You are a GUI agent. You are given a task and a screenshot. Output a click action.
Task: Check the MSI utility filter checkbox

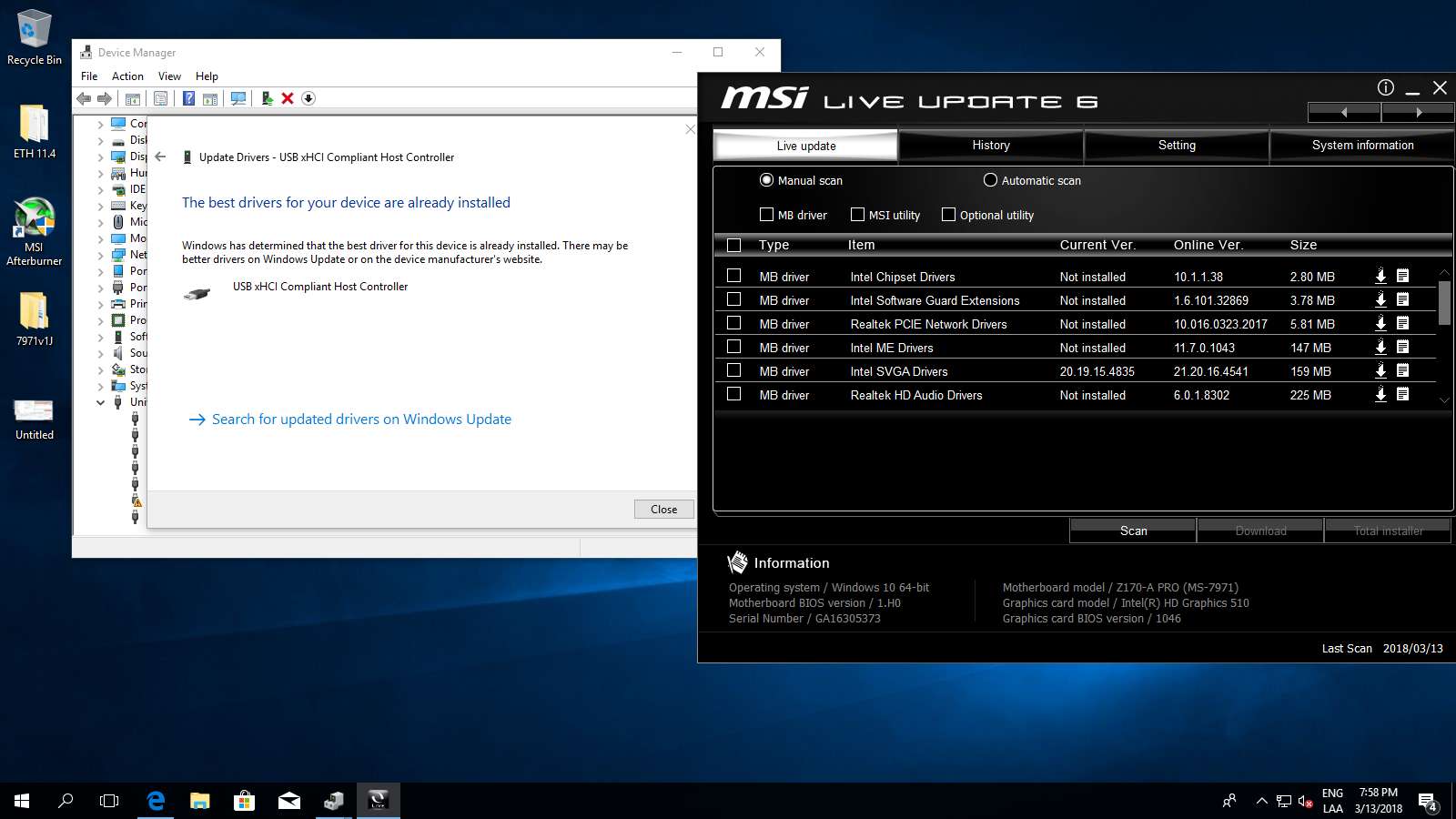[857, 215]
